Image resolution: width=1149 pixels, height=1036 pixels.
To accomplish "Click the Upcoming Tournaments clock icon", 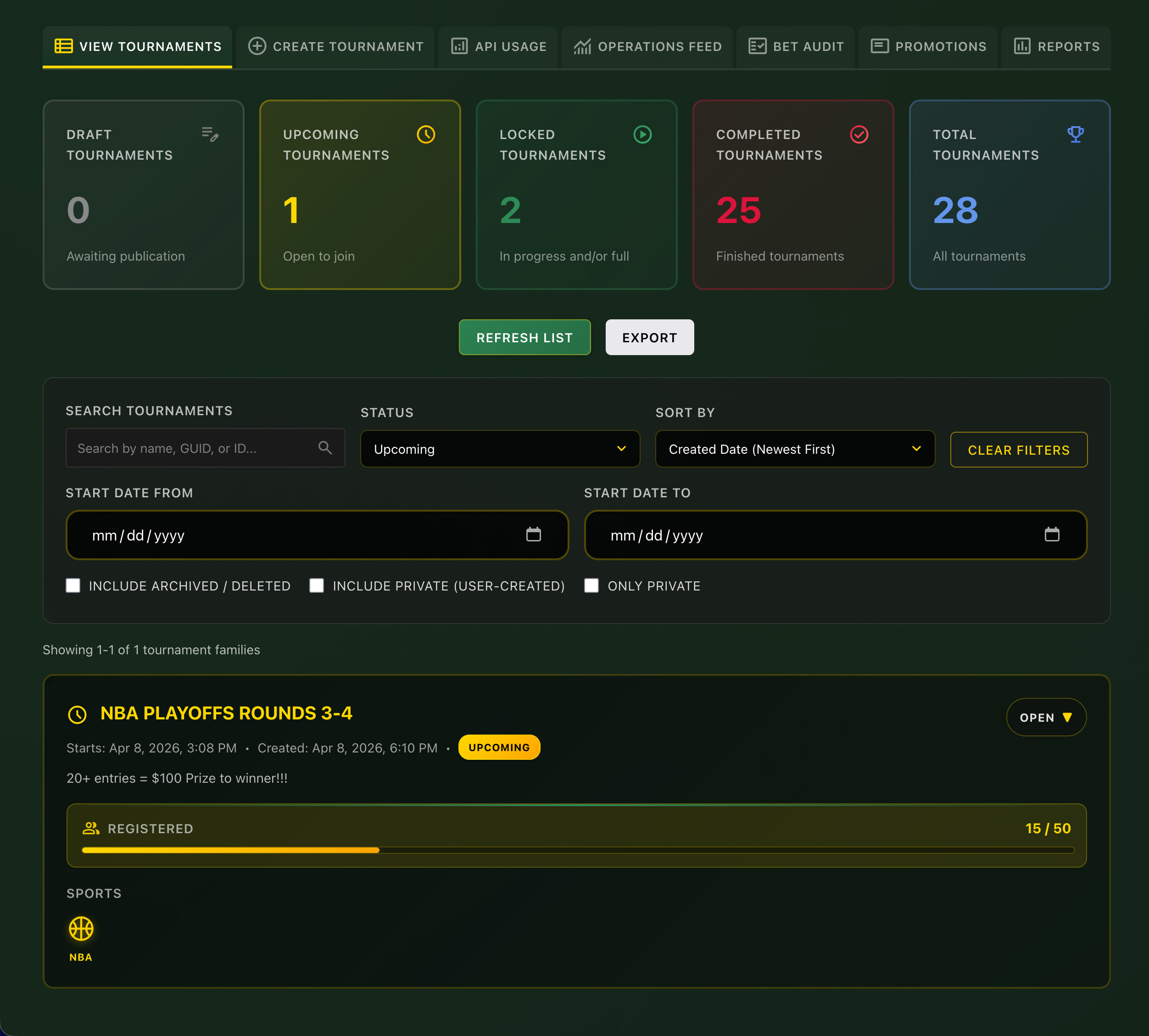I will [426, 134].
